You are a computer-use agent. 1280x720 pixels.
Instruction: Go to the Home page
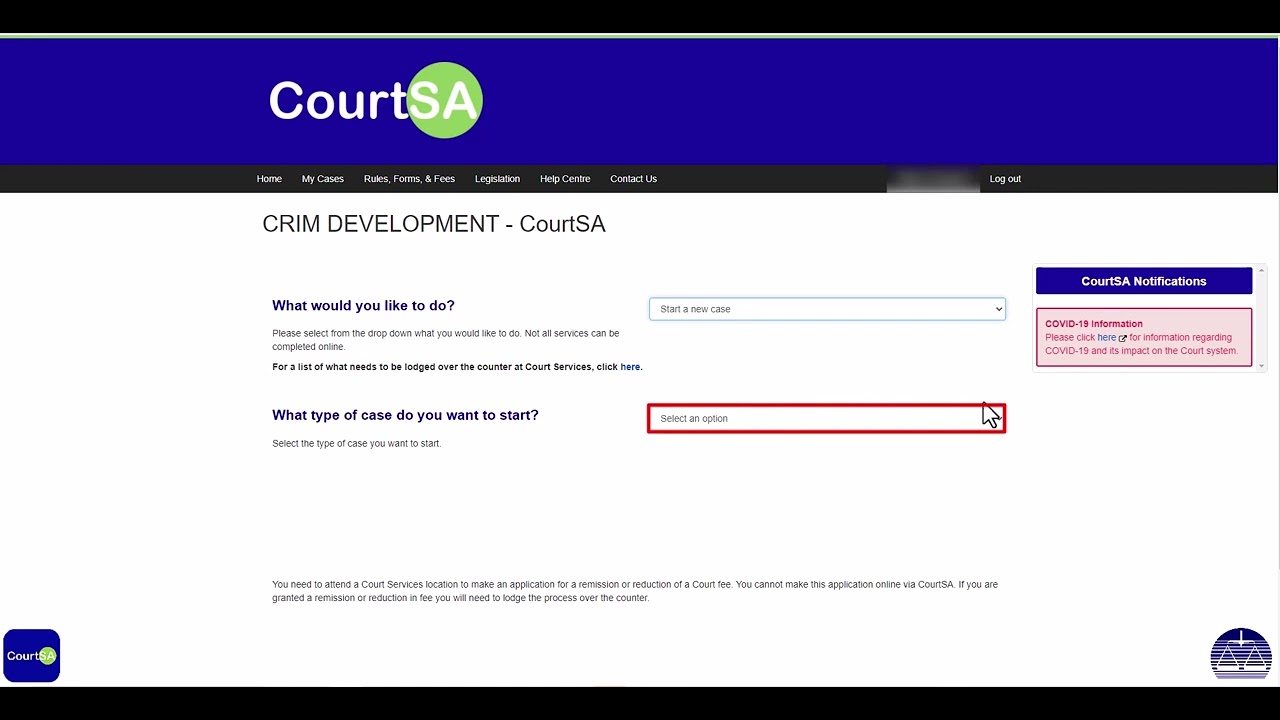pyautogui.click(x=269, y=179)
